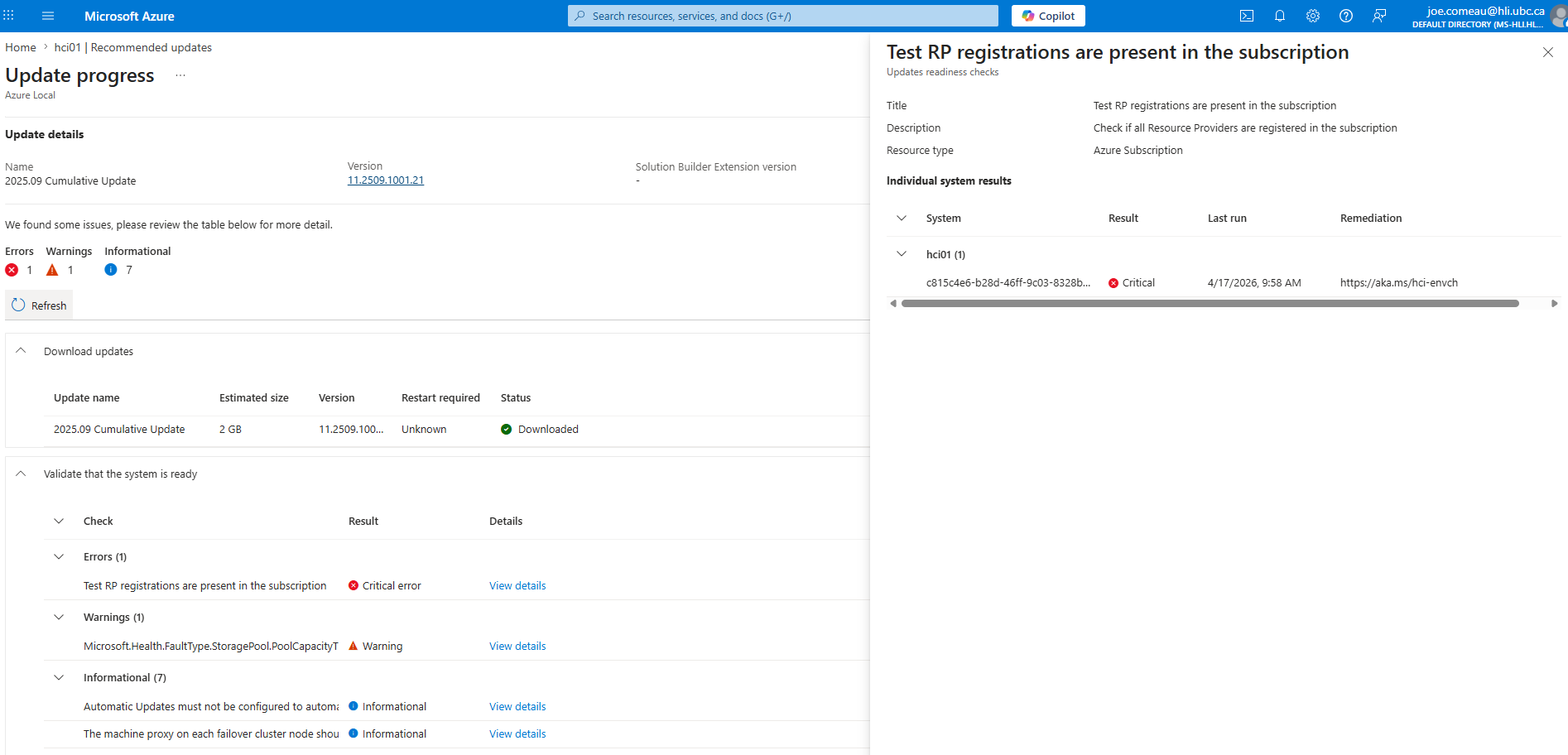
Task: Click the horizontal scrollbar in the results panel
Action: (x=1210, y=304)
